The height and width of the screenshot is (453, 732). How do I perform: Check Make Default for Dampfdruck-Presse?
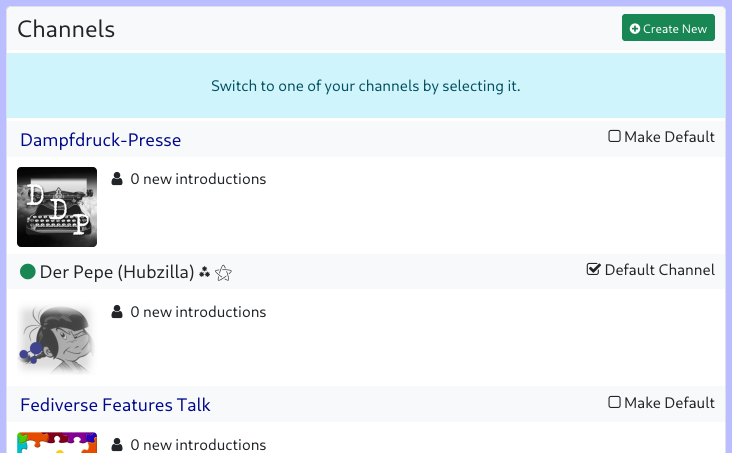coord(615,137)
